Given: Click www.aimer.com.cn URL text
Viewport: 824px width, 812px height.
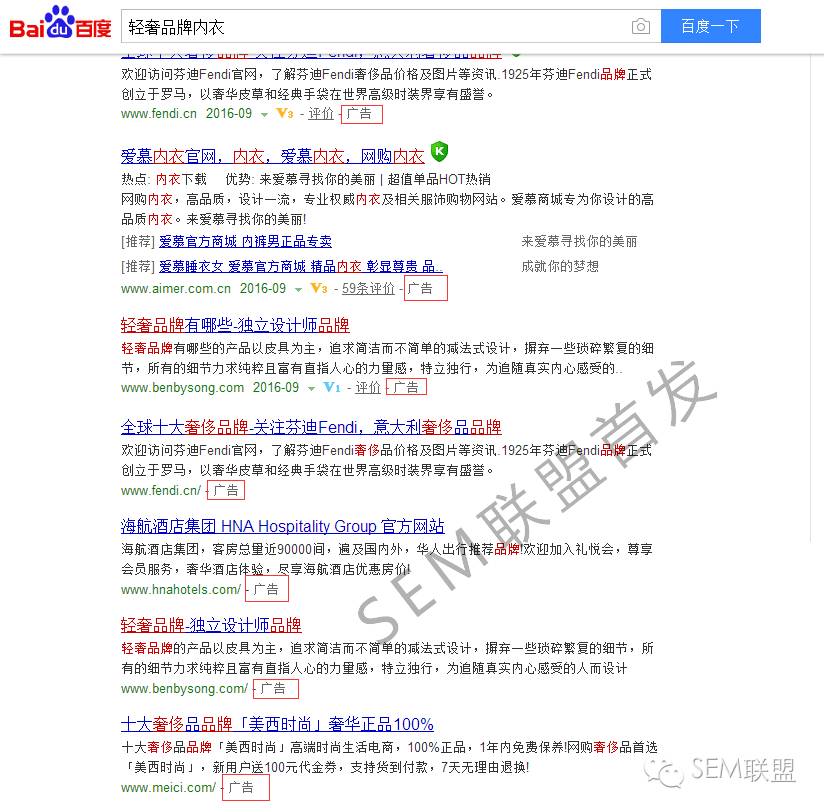Looking at the screenshot, I should click(176, 289).
